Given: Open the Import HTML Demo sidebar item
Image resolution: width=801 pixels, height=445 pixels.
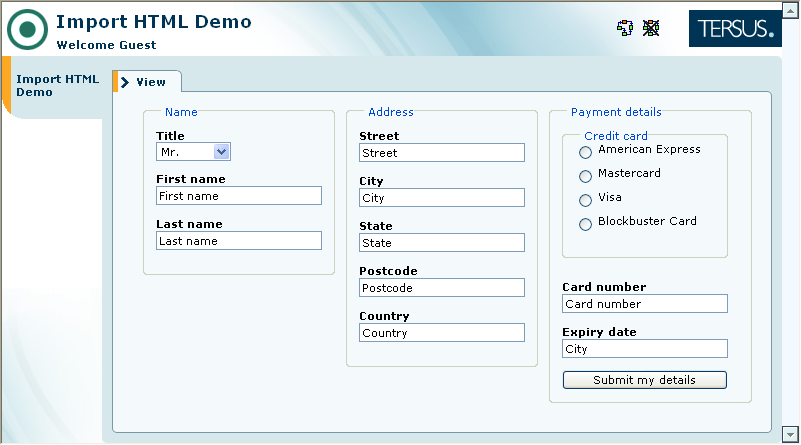Looking at the screenshot, I should (57, 86).
